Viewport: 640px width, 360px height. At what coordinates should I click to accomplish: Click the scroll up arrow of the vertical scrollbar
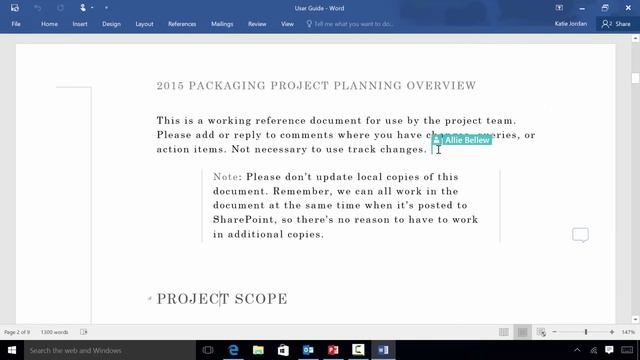coord(635,38)
